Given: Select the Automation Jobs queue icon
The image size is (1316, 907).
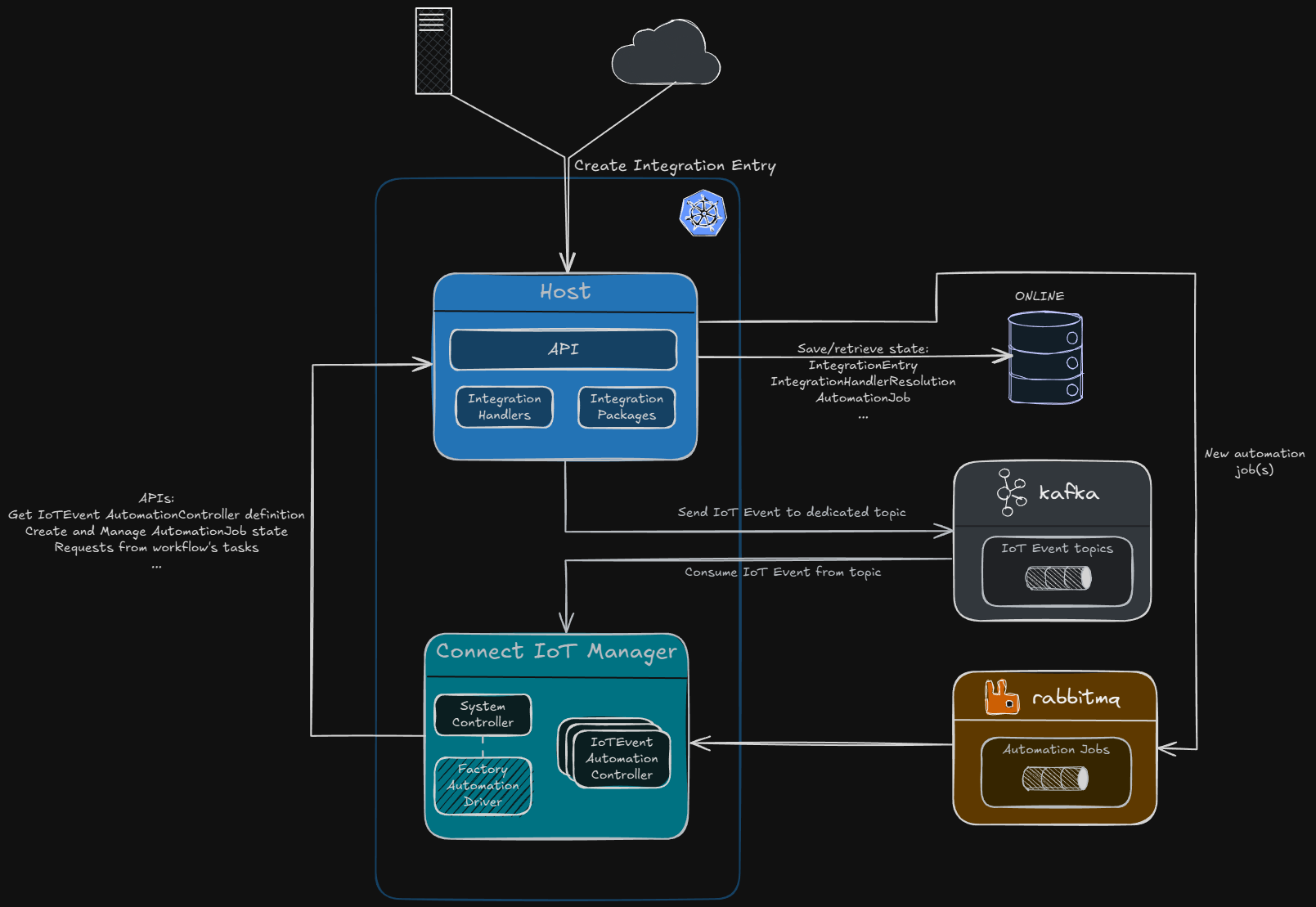Looking at the screenshot, I should point(1055,779).
